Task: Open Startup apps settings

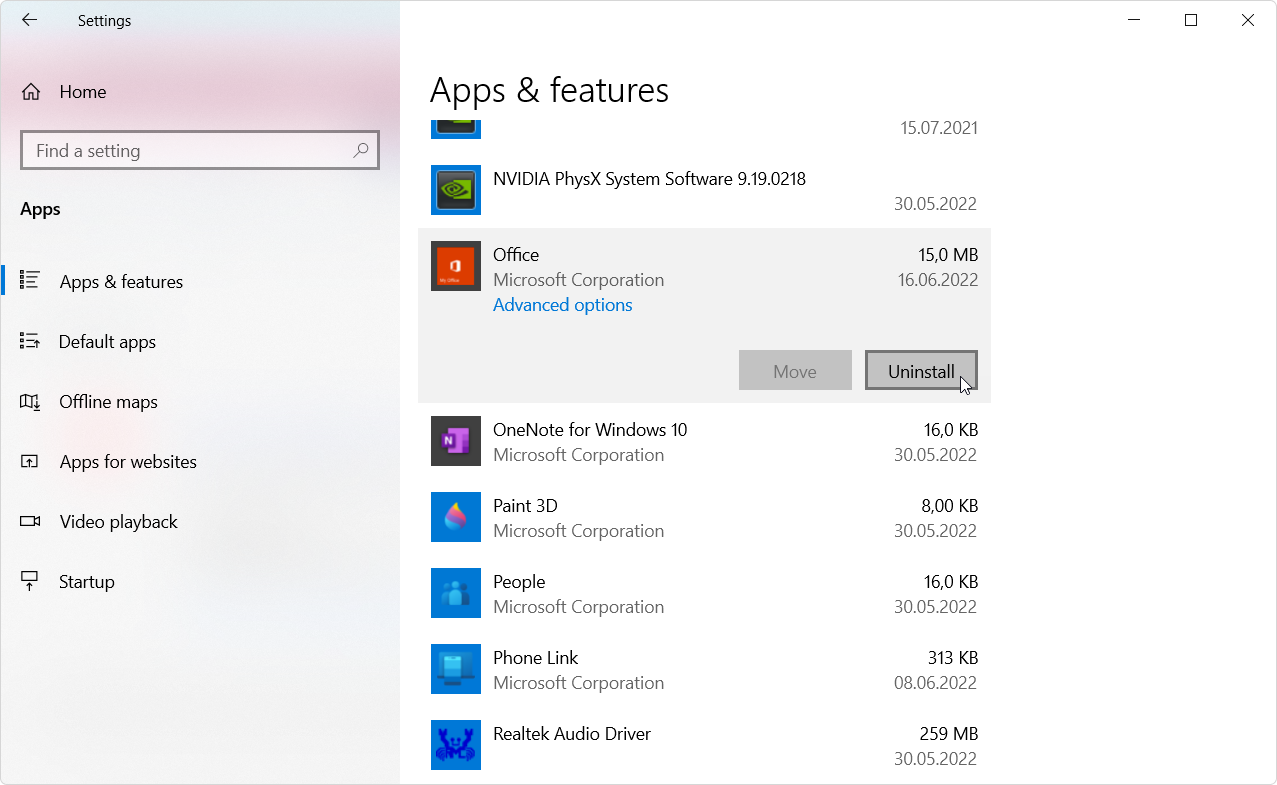Action: pos(200,582)
